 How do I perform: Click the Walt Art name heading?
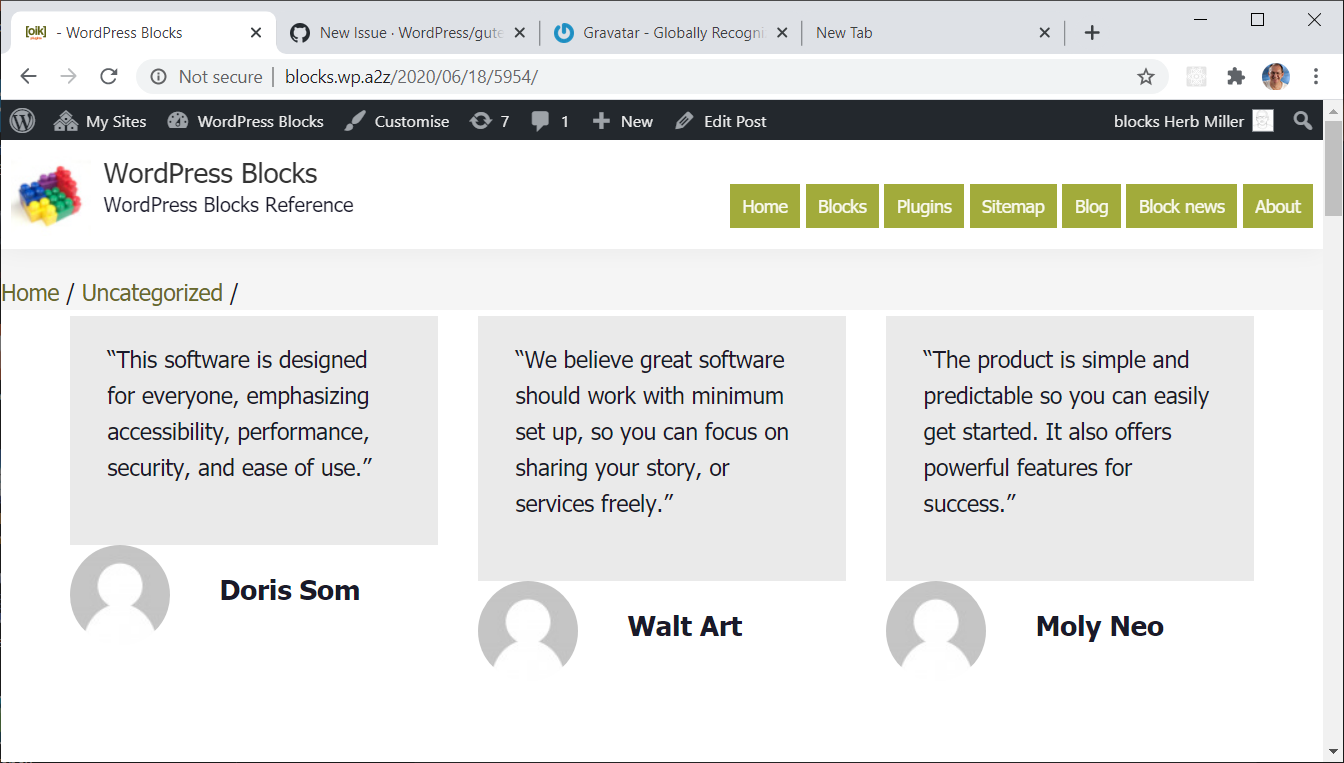(x=685, y=626)
